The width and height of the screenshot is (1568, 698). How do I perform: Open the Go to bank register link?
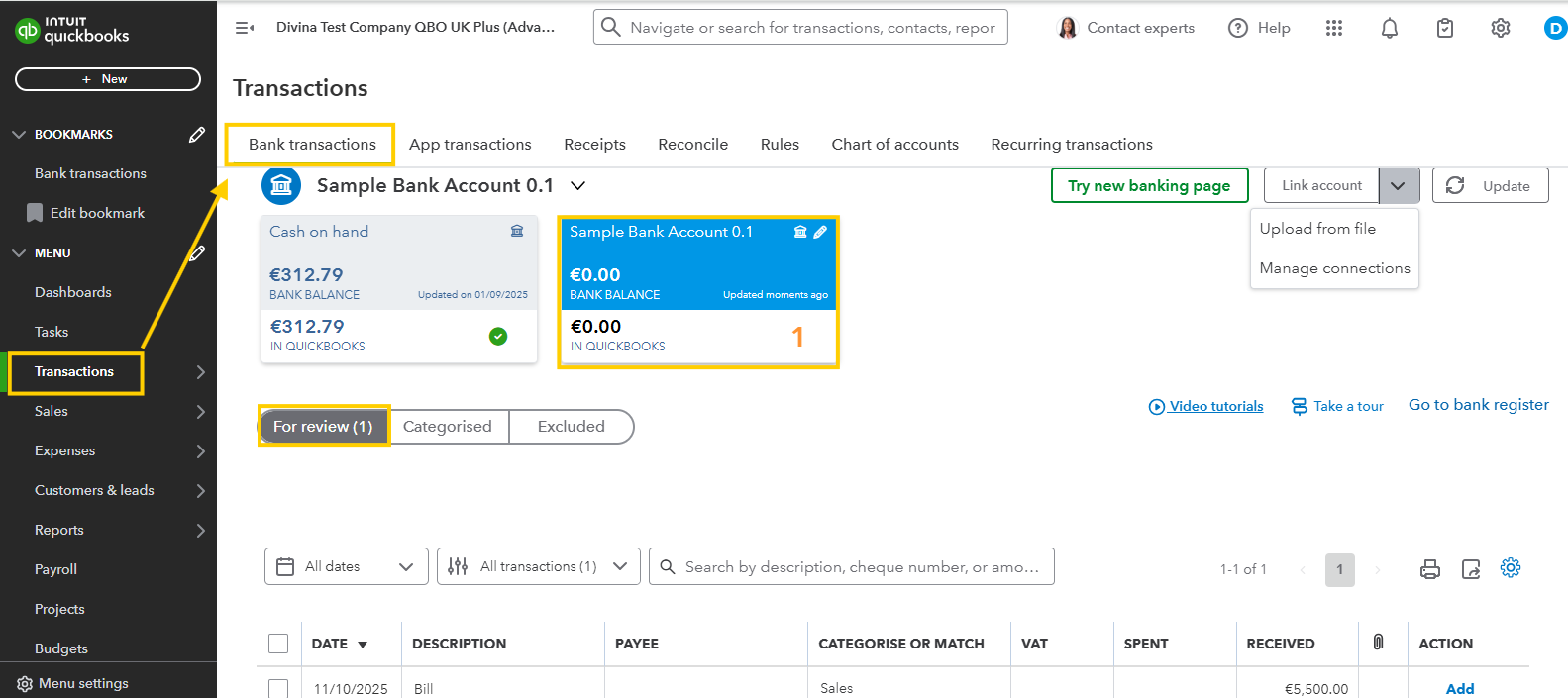1478,405
